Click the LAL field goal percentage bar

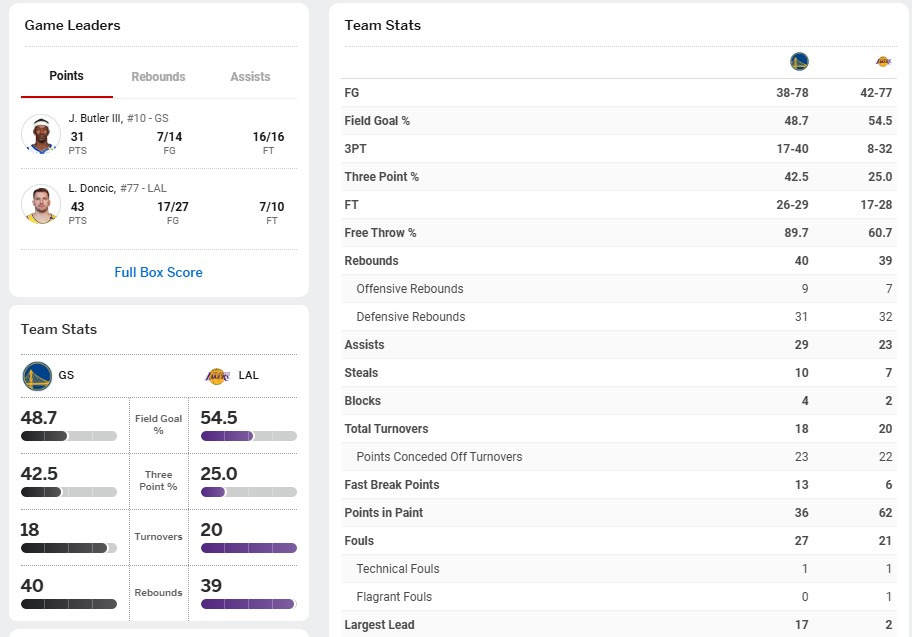pyautogui.click(x=249, y=436)
